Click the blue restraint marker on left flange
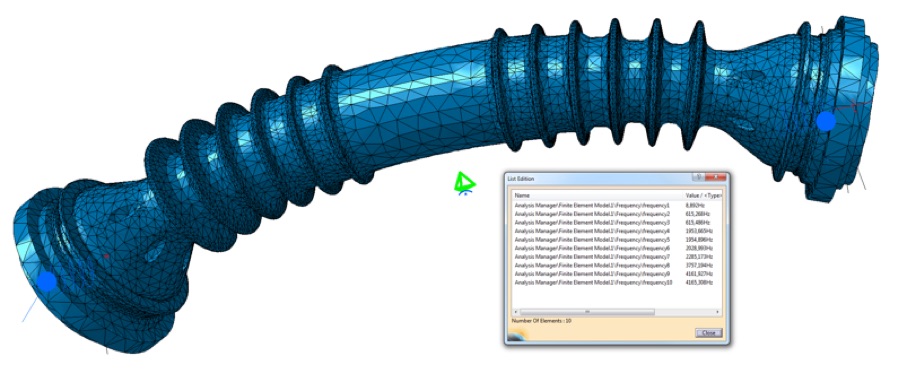 click(47, 281)
